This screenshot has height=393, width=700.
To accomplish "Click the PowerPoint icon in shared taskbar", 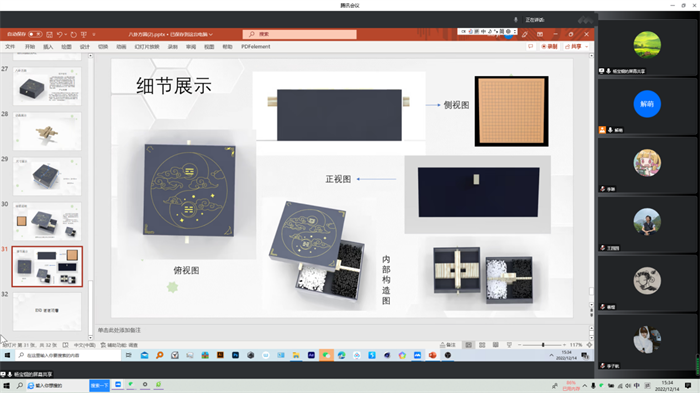I will [432, 355].
